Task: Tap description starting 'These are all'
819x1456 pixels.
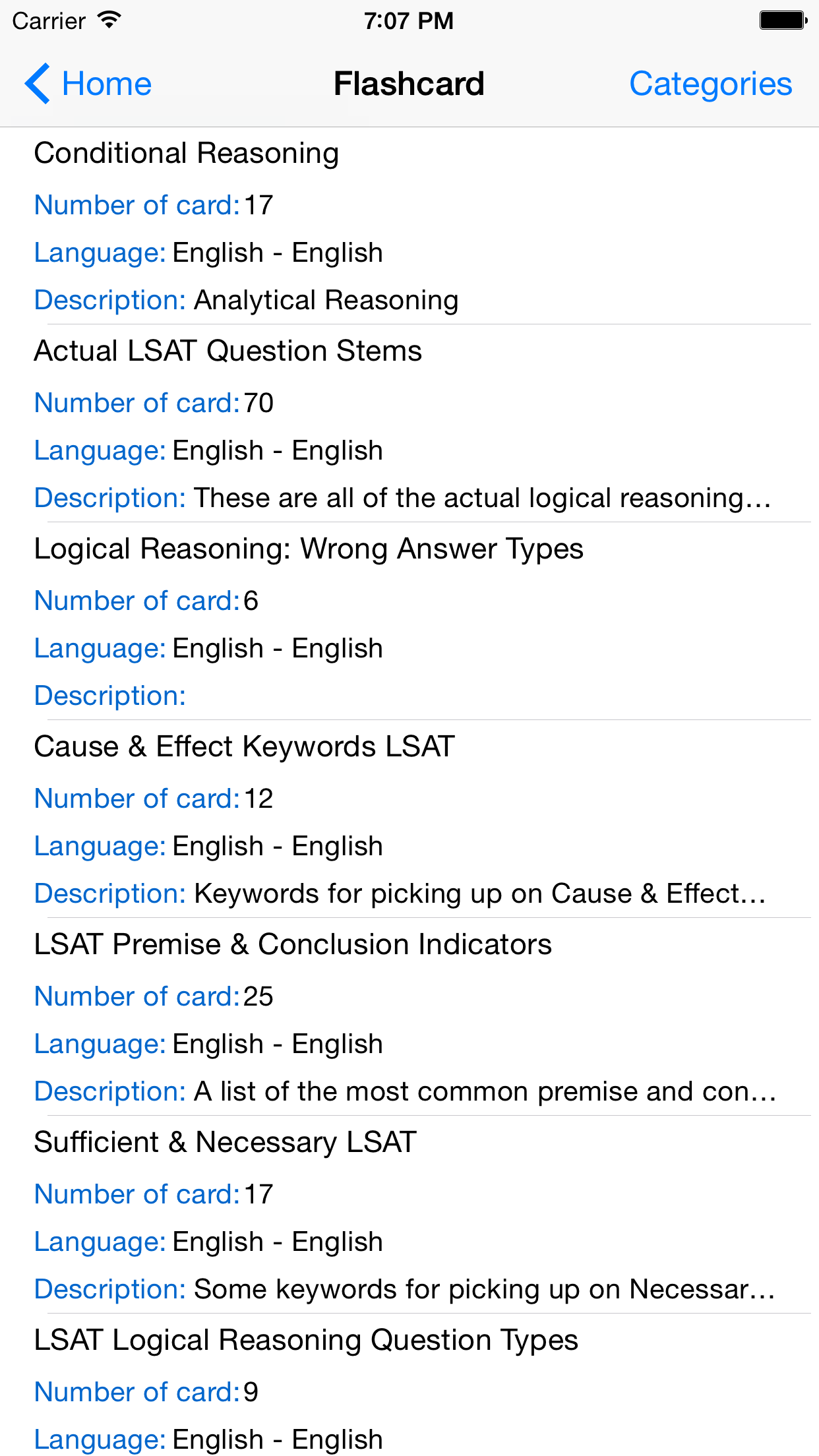Action: click(481, 498)
